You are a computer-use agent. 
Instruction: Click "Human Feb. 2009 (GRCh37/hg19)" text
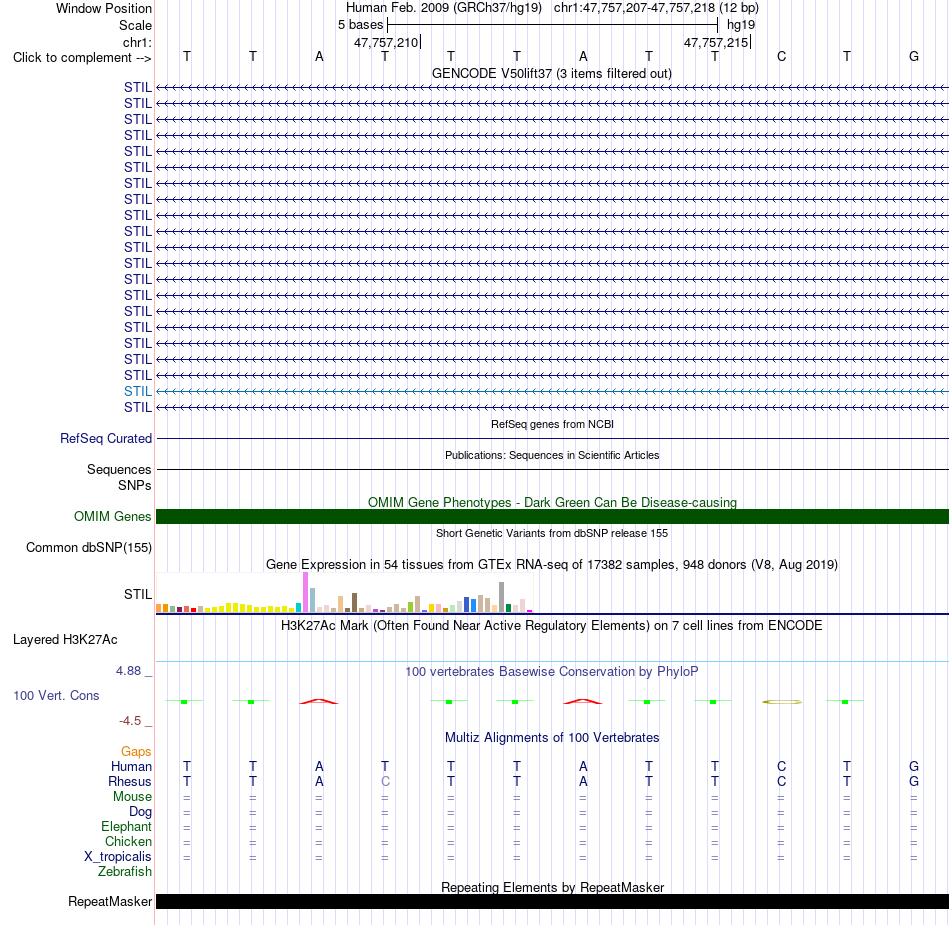pos(443,8)
